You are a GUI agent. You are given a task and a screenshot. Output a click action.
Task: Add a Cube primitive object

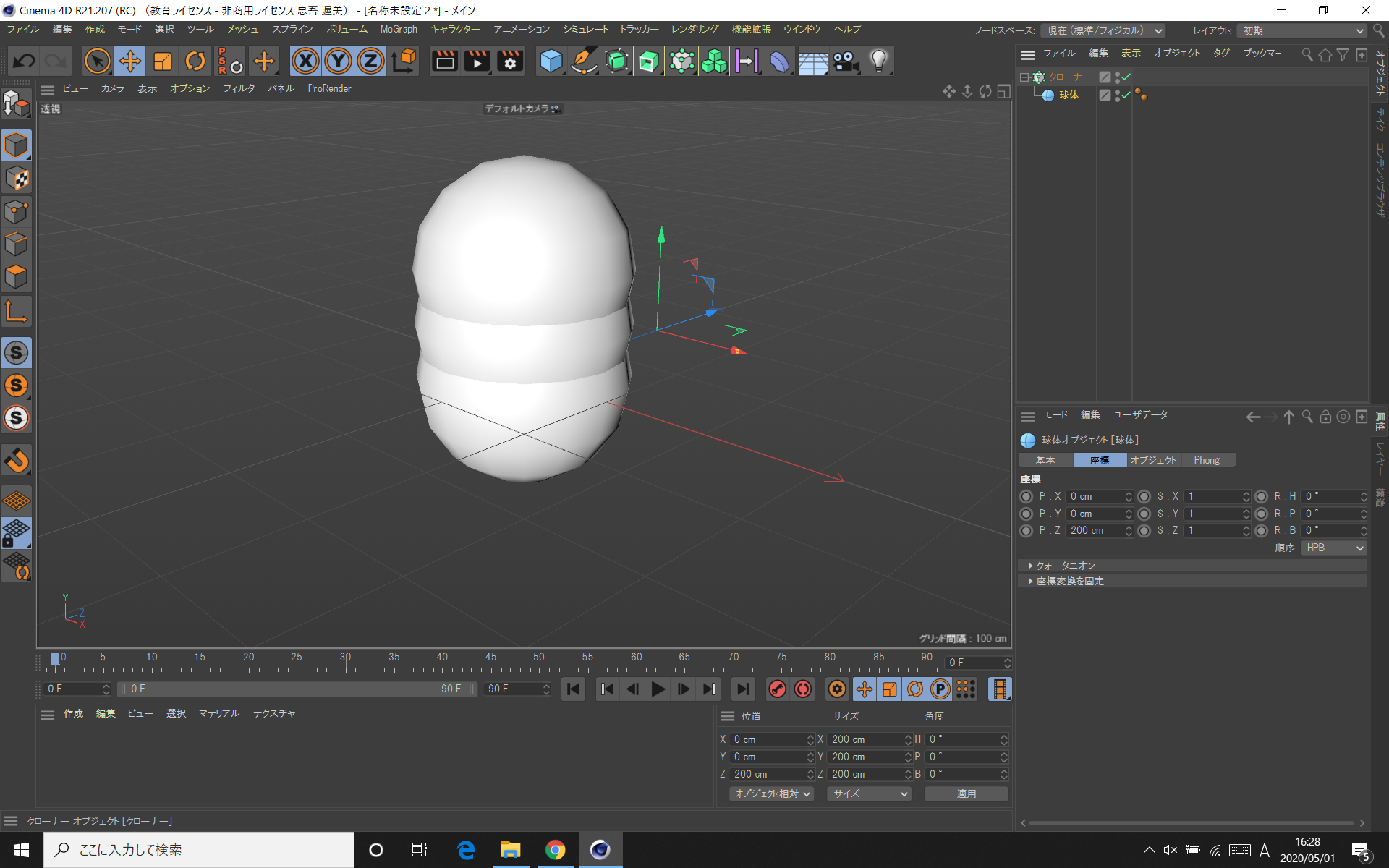[x=551, y=61]
